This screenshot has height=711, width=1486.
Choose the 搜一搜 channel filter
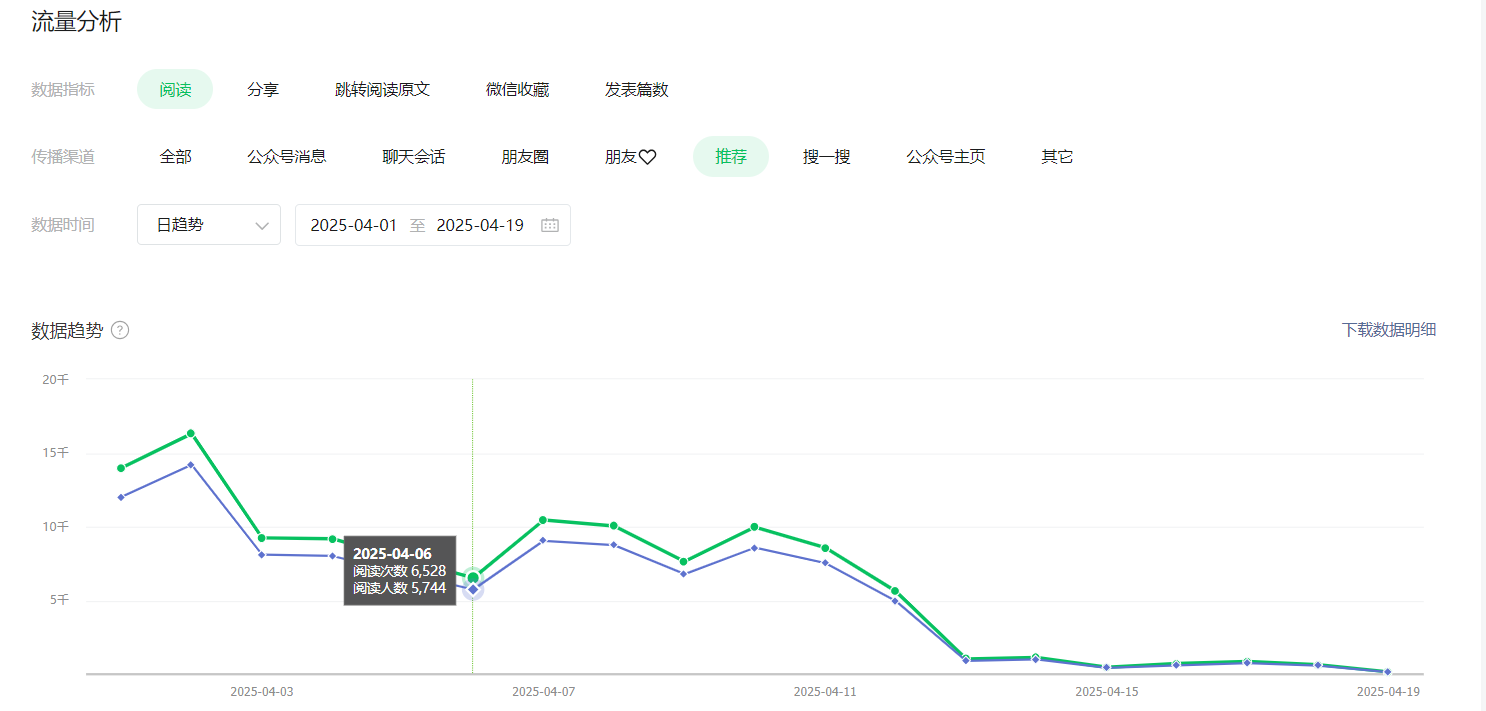point(827,157)
